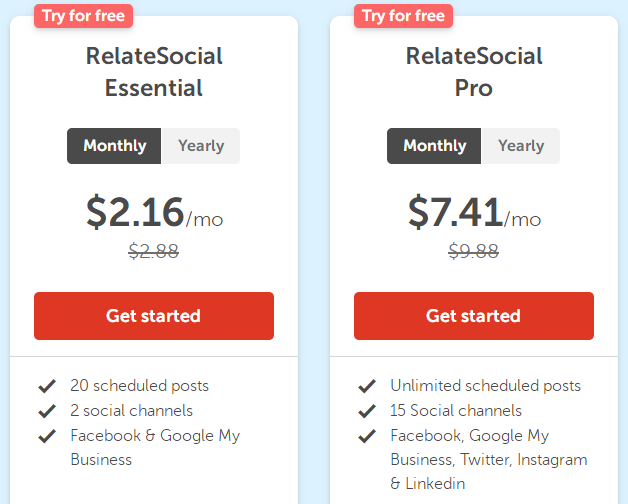Click Try for free badge on Essential plan
Screen dimensions: 628x504
pos(84,16)
